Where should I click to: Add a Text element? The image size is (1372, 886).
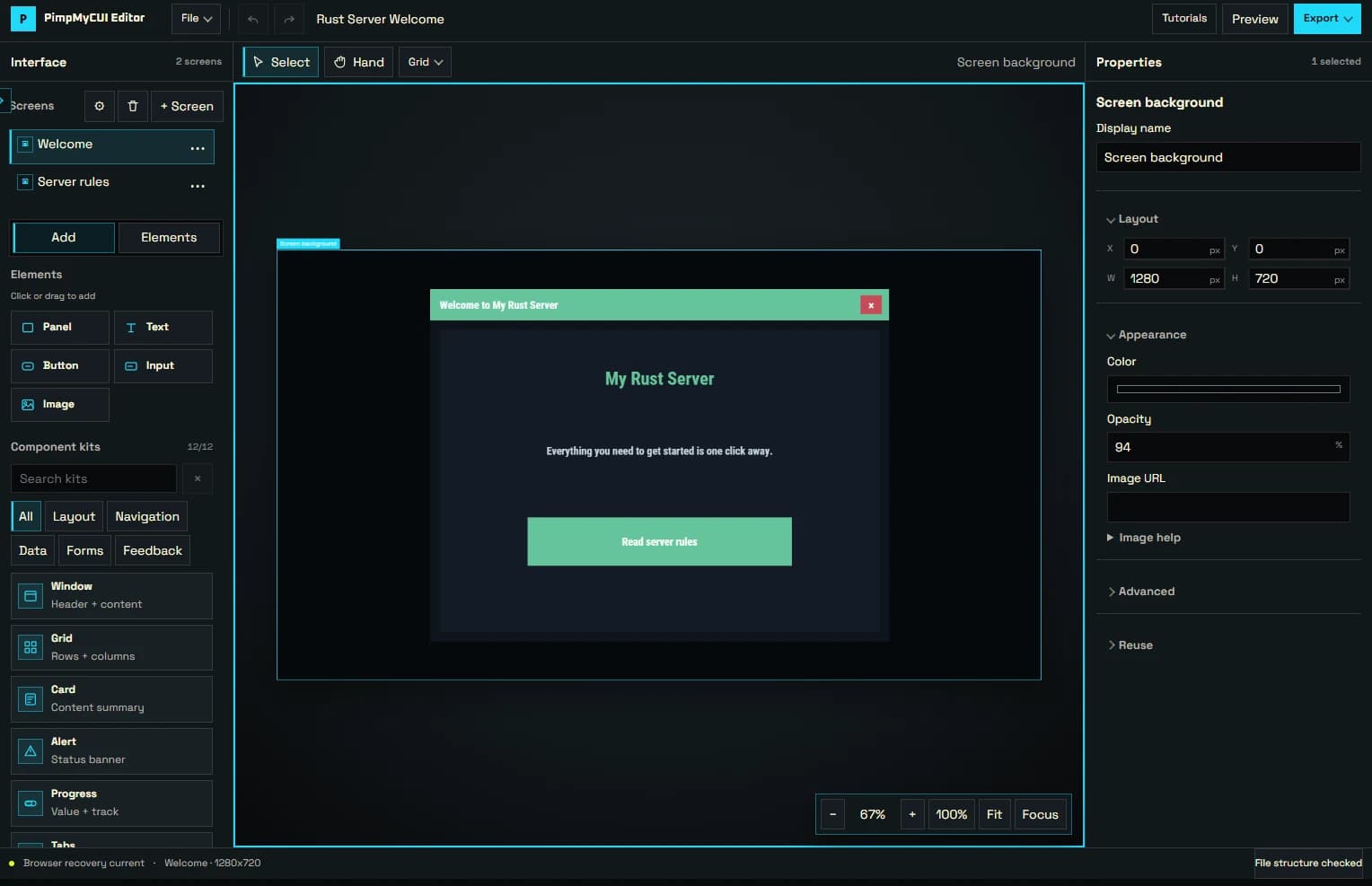pos(163,328)
